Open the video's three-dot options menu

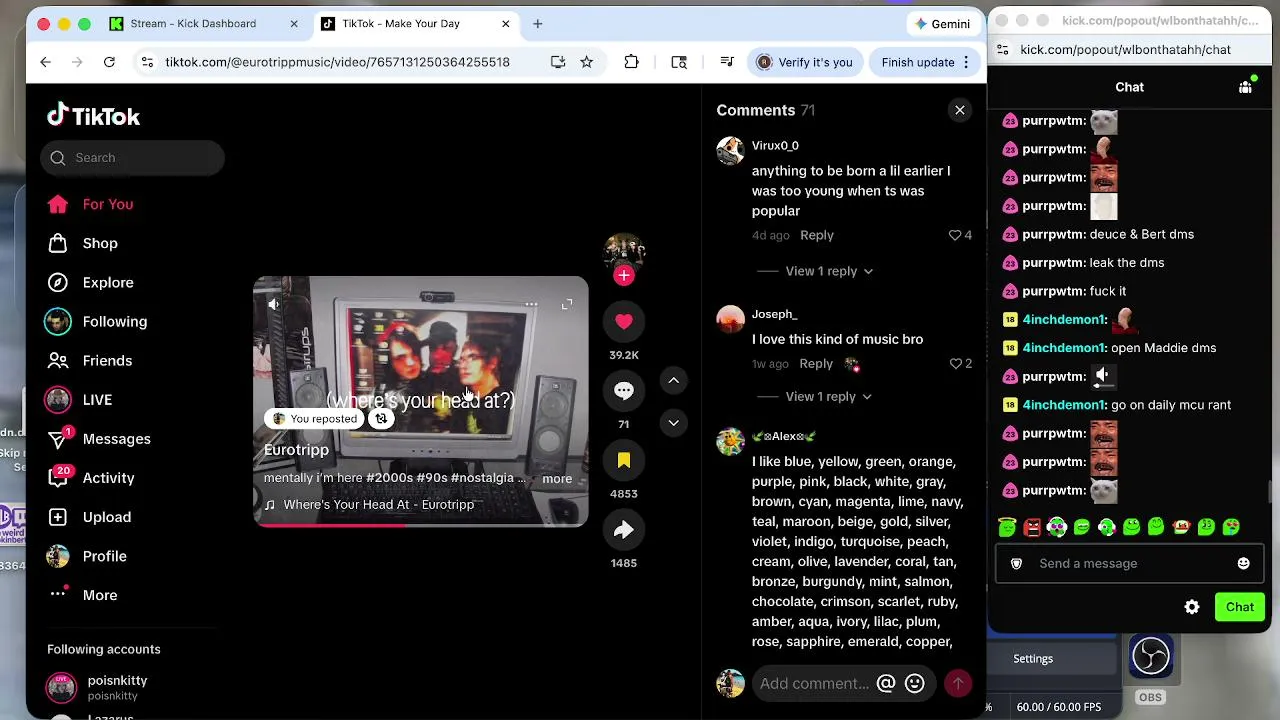pyautogui.click(x=531, y=304)
